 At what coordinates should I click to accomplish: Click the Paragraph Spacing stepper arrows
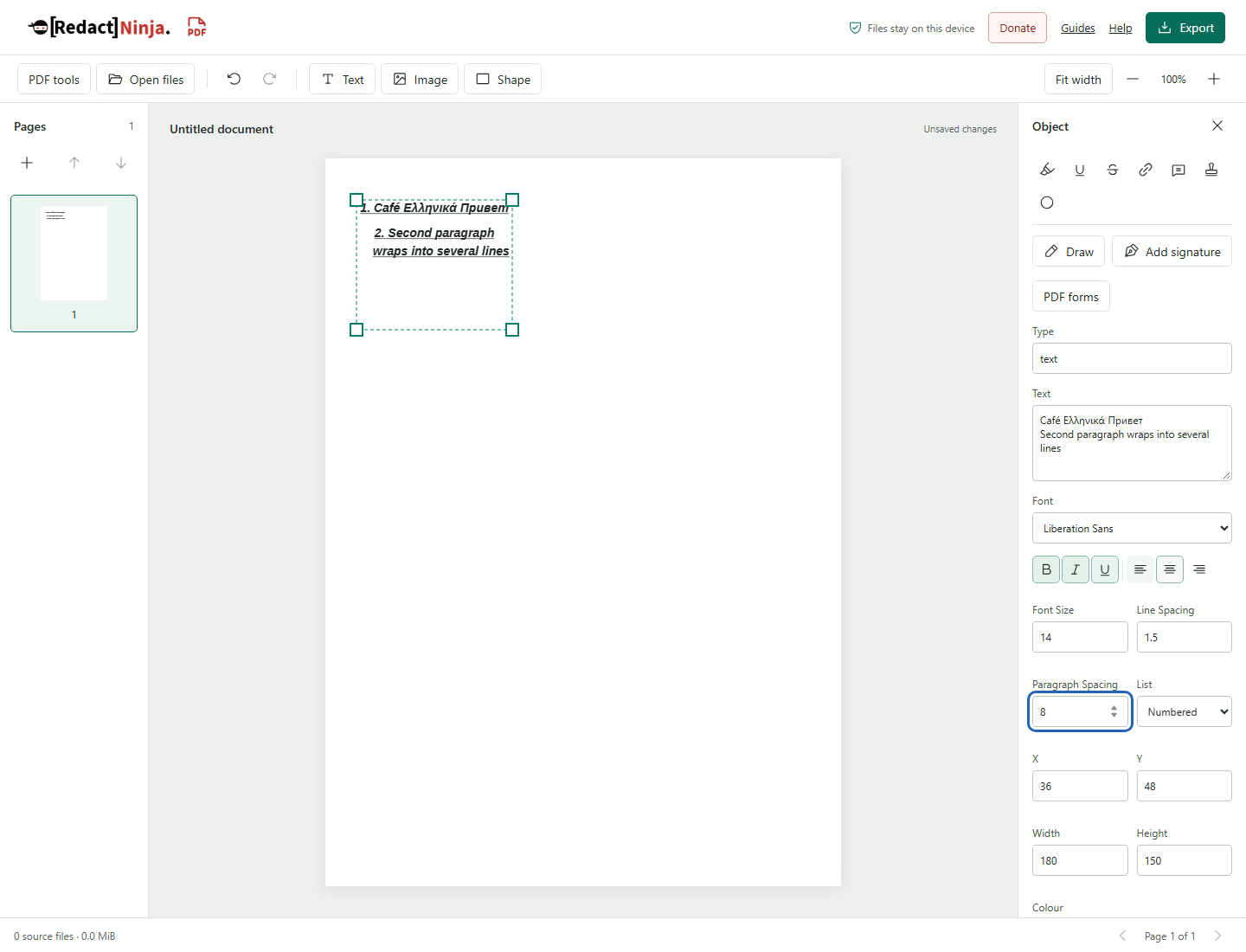pos(1114,711)
